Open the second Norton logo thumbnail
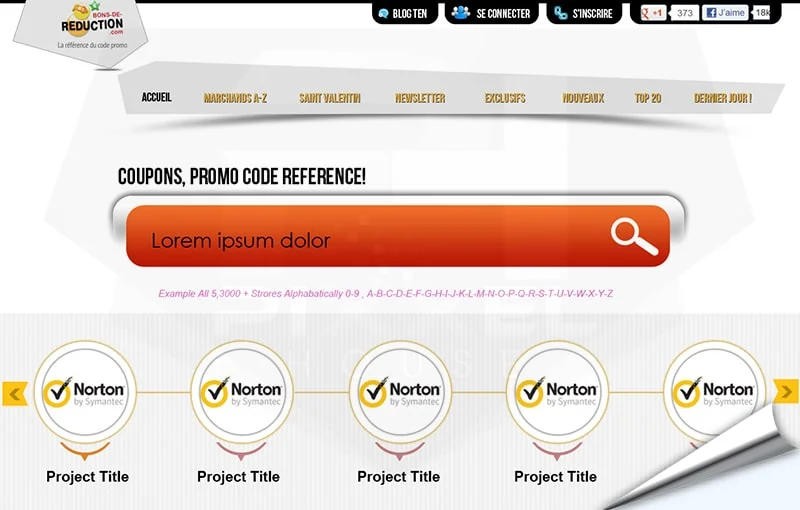Image resolution: width=800 pixels, height=510 pixels. (x=242, y=392)
